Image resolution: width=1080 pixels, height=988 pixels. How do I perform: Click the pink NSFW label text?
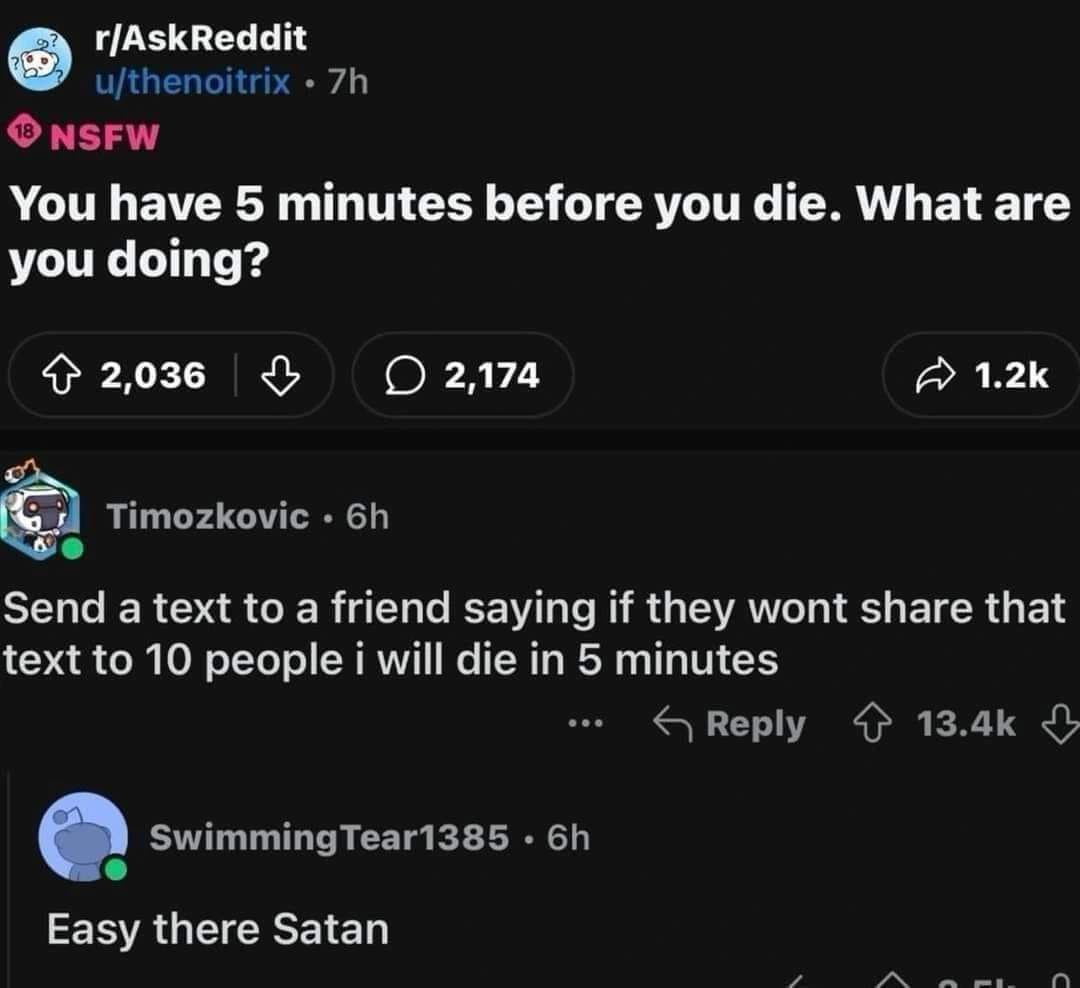(104, 137)
